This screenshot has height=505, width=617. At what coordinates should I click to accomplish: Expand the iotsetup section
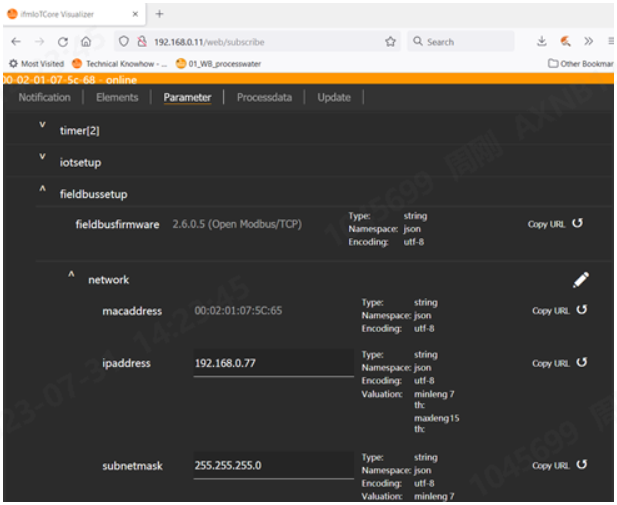(42, 157)
